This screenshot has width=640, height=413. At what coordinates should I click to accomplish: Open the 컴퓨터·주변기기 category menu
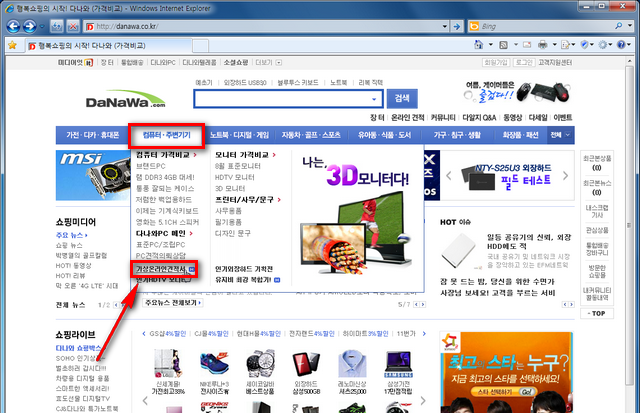tap(167, 135)
